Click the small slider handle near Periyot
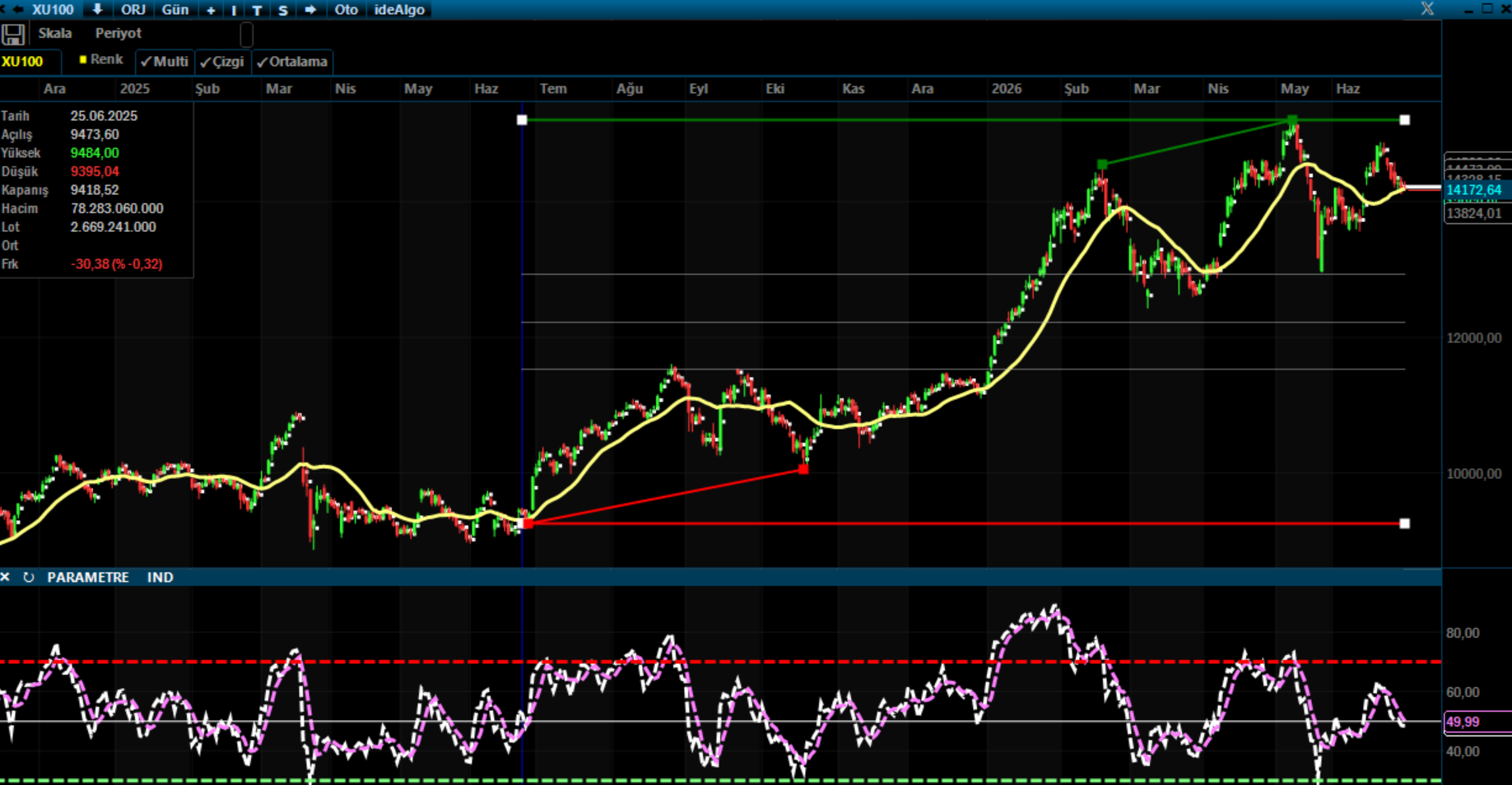This screenshot has height=785, width=1512. (246, 34)
